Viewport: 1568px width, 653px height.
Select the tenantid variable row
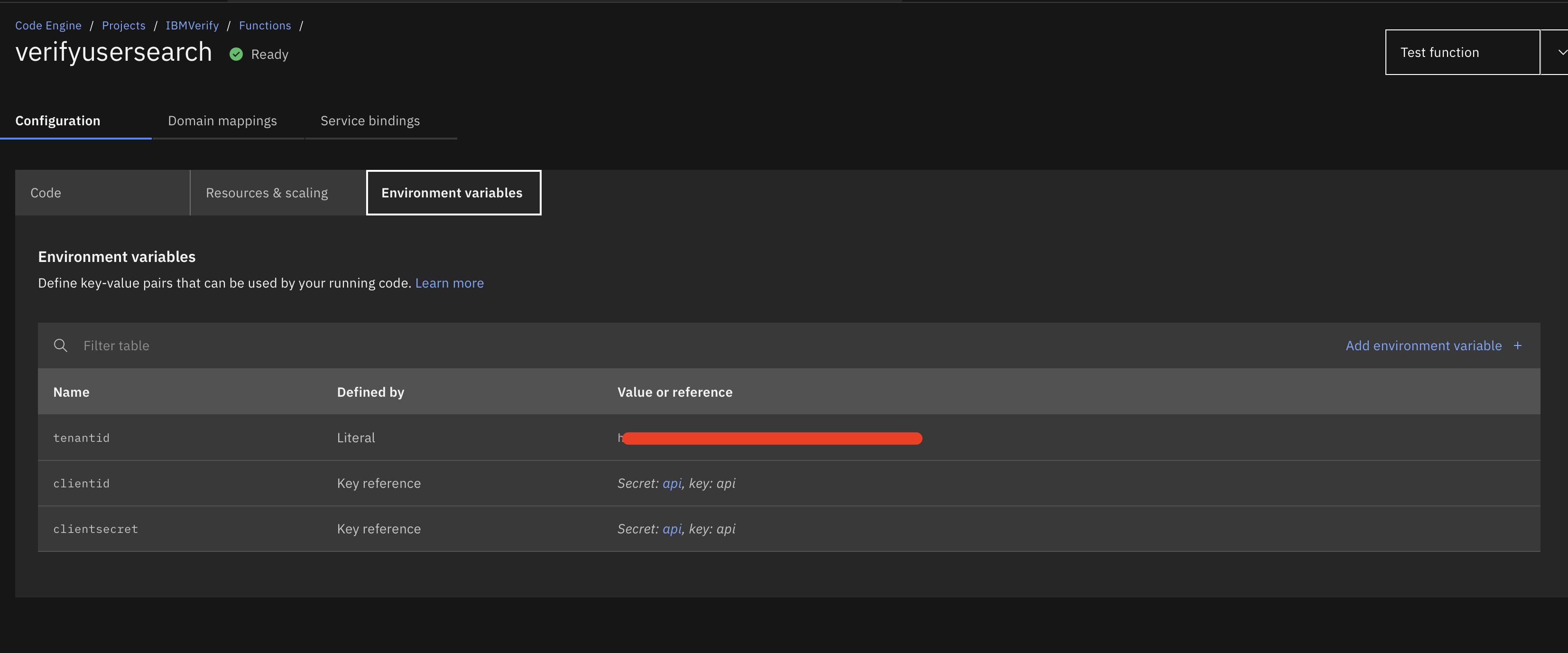[82, 438]
